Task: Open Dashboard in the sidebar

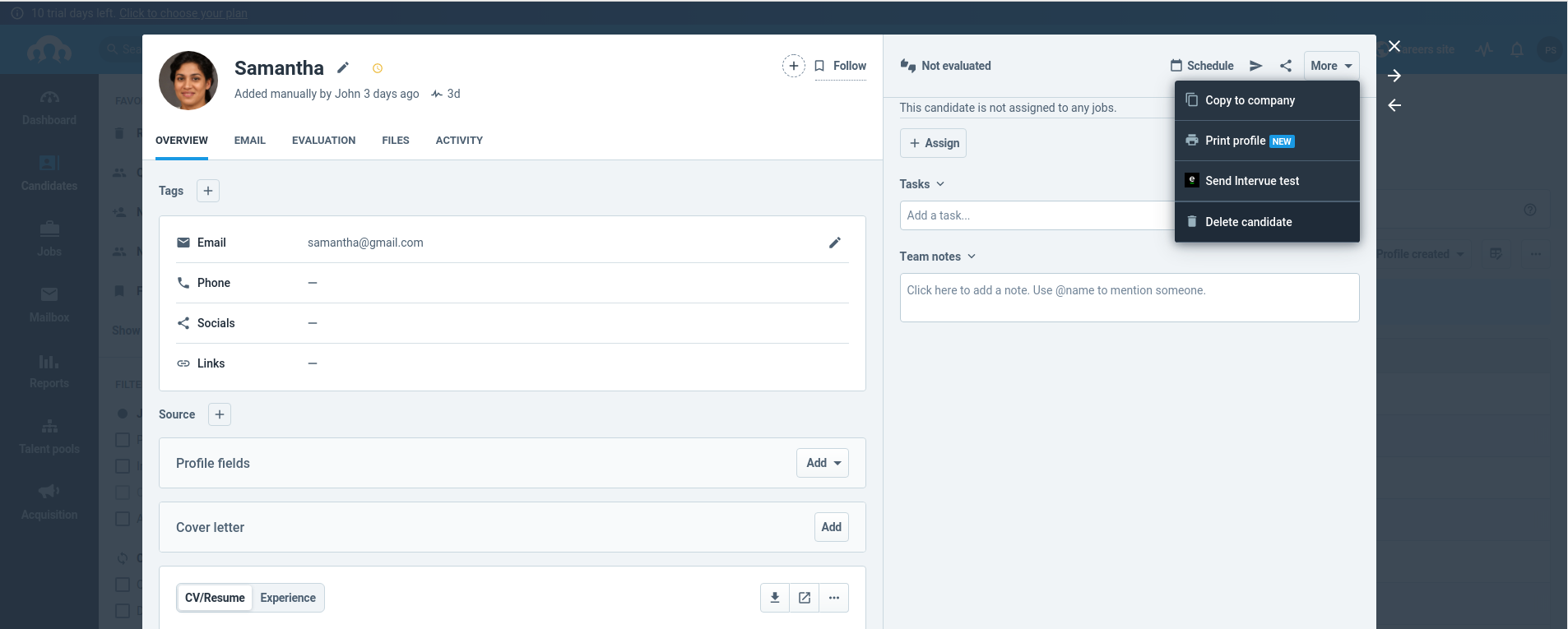Action: click(49, 108)
